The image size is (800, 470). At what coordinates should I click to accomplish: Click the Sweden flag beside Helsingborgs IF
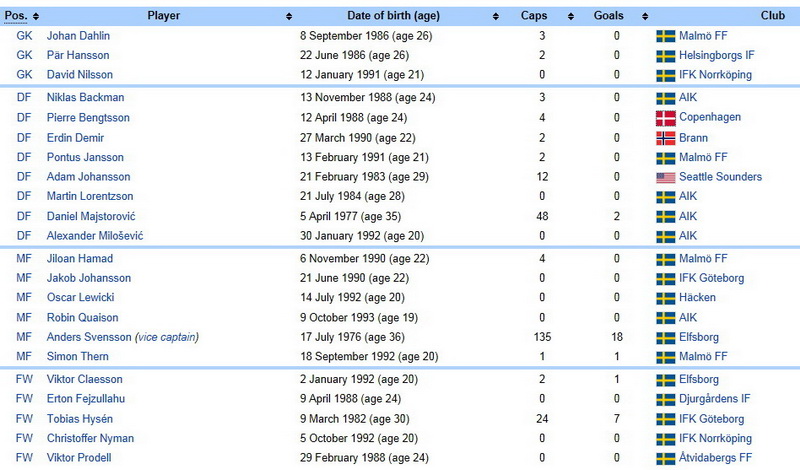(665, 56)
